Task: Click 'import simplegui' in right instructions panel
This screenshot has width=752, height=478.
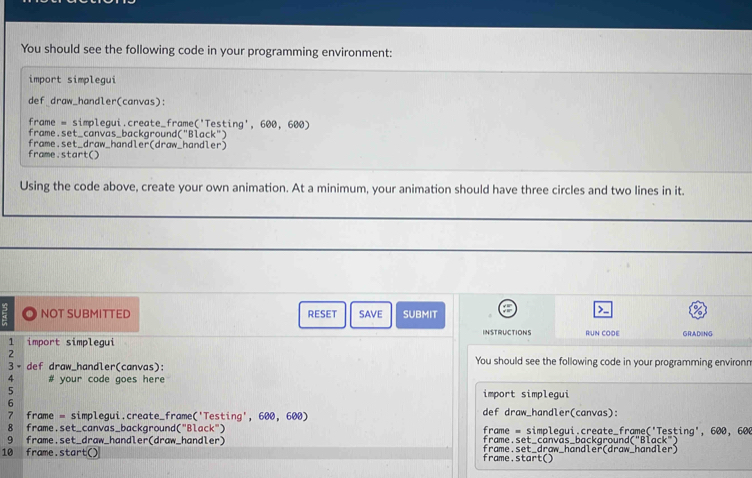Action: click(526, 394)
